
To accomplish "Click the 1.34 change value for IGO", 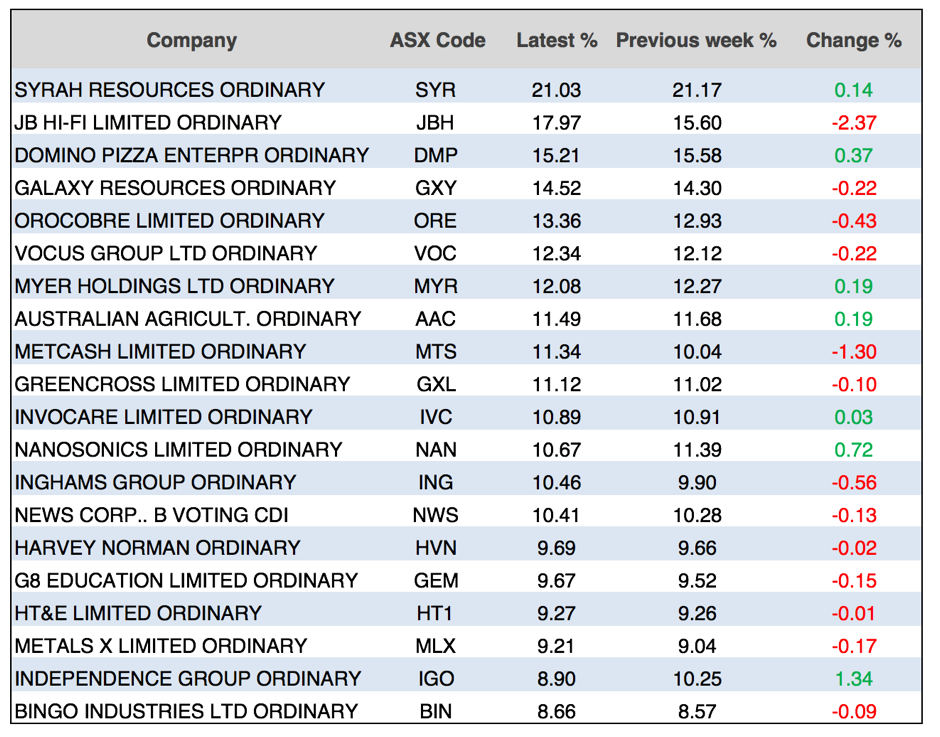I will [x=853, y=679].
